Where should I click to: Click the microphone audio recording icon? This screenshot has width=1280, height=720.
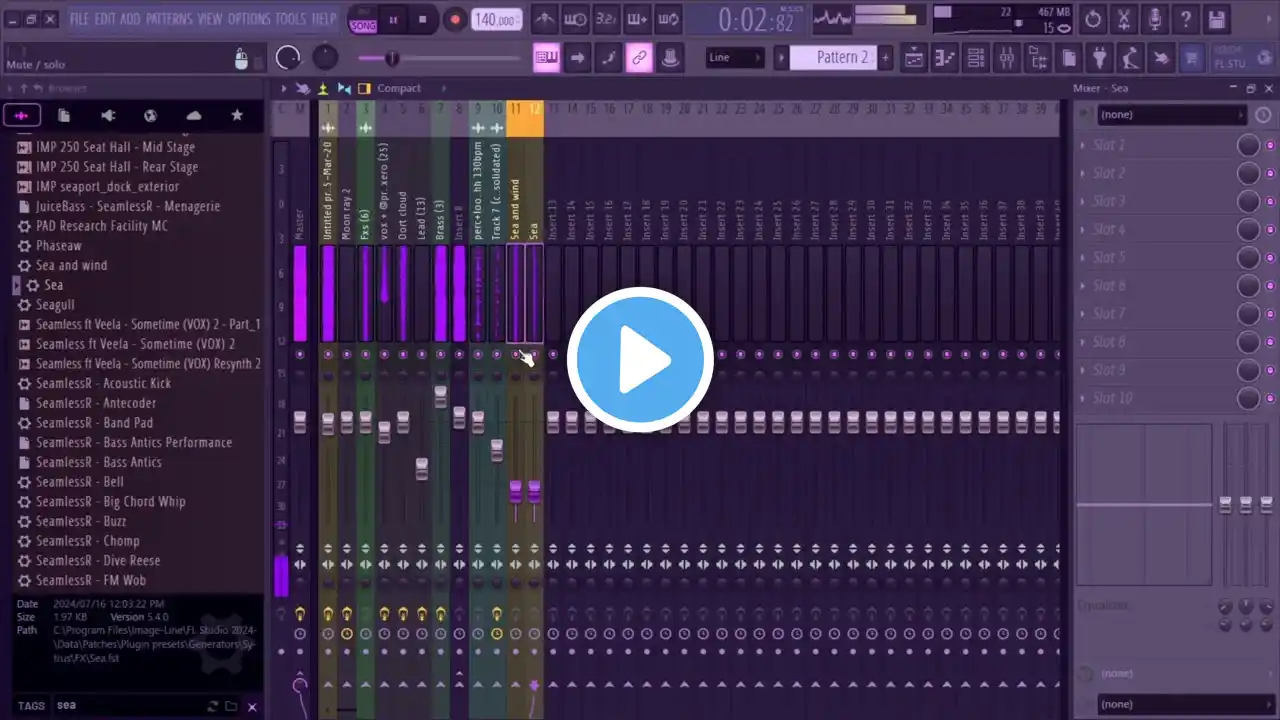(x=1154, y=19)
